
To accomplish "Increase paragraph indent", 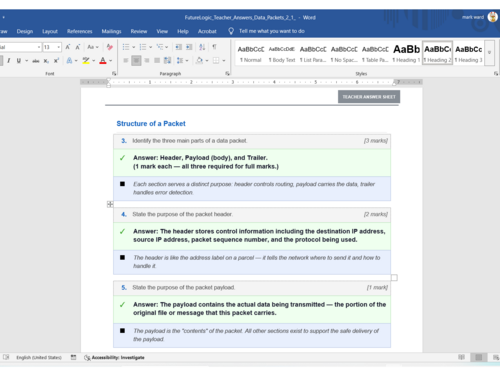I will coord(189,47).
